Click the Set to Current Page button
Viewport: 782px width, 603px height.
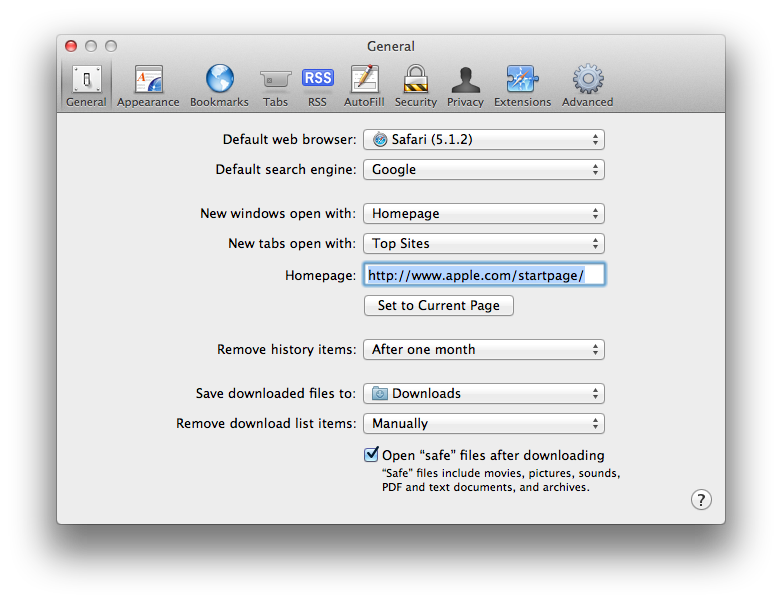(439, 305)
